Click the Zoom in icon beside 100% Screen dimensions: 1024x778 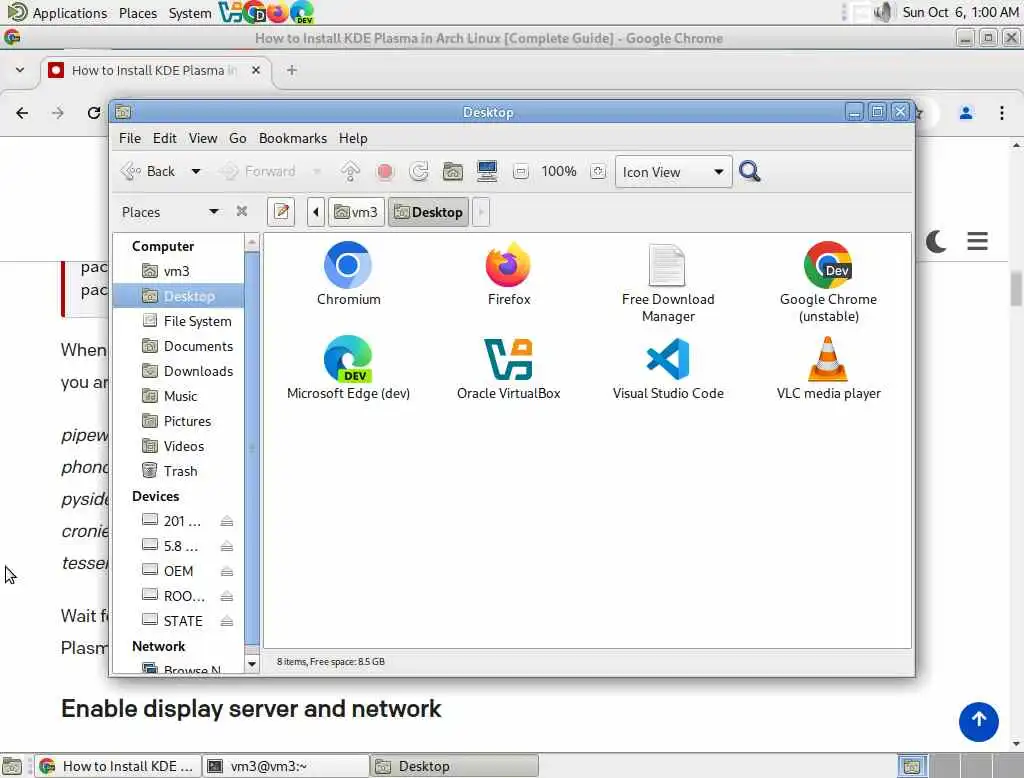point(598,172)
